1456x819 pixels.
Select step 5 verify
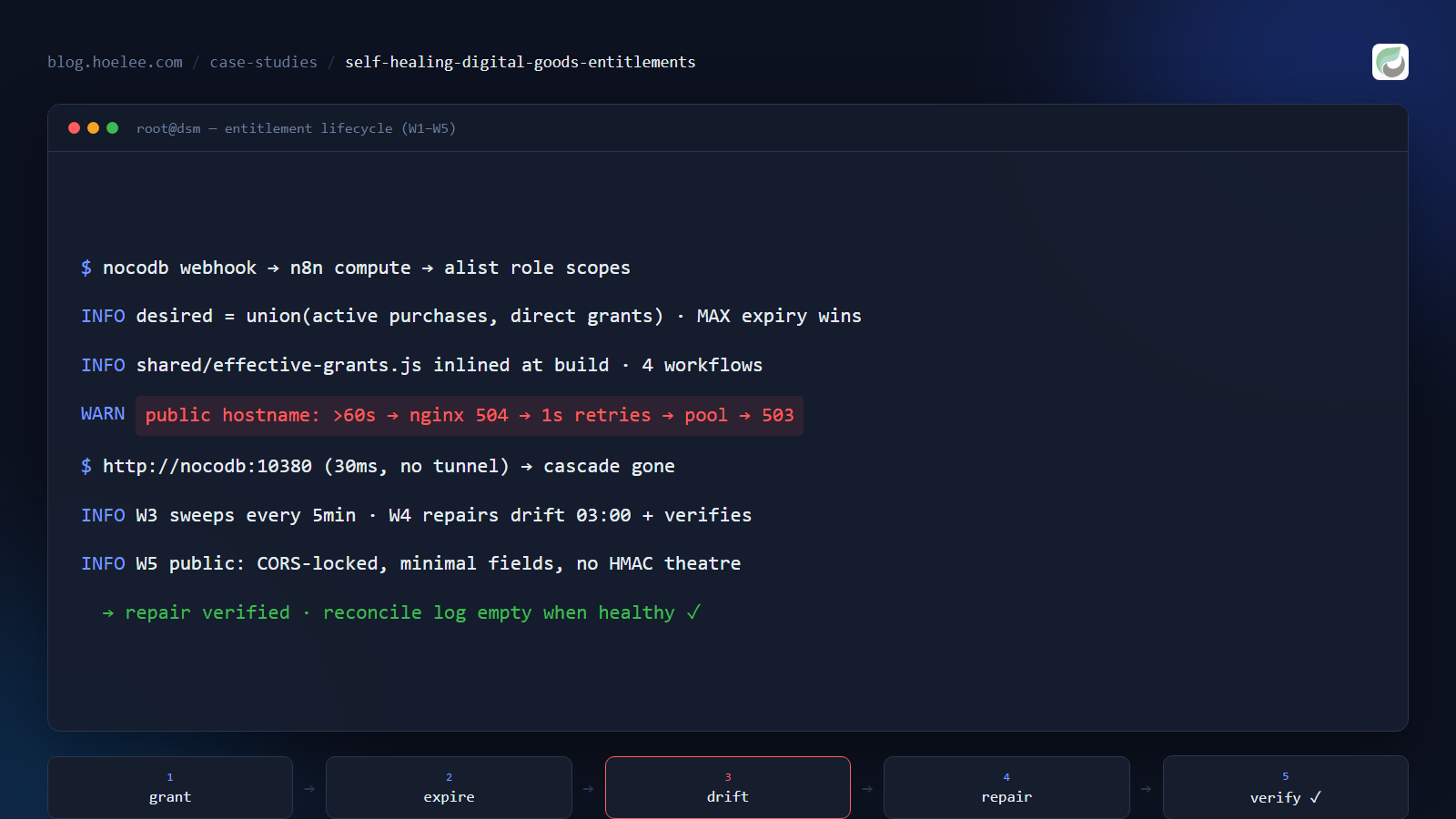[x=1286, y=788]
